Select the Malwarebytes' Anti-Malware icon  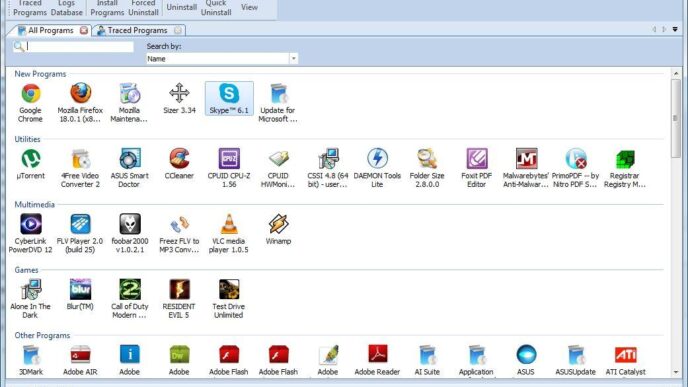pyautogui.click(x=526, y=159)
